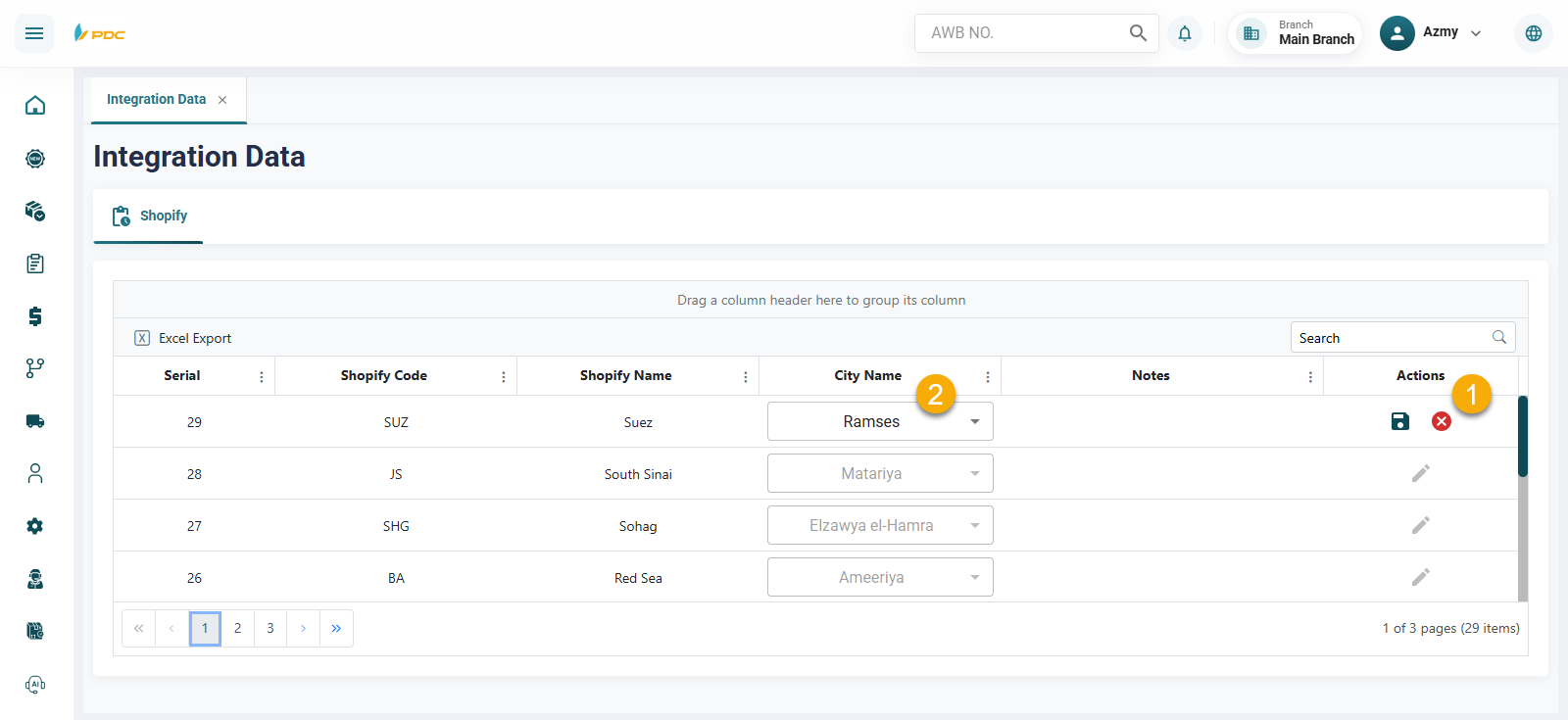Open Serial column options menu
Viewport: 1568px width, 720px height.
262,376
